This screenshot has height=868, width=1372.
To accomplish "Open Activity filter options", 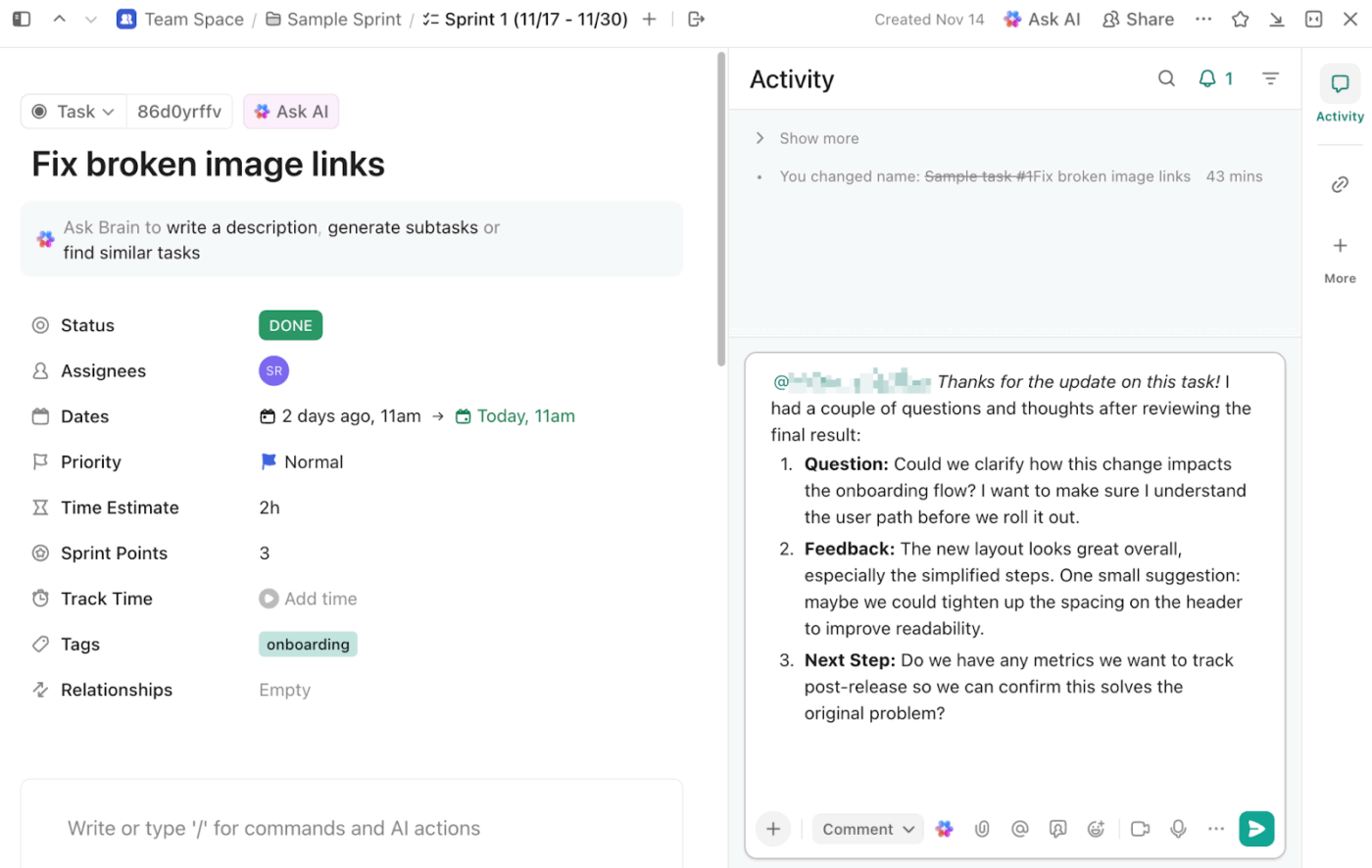I will (x=1270, y=78).
